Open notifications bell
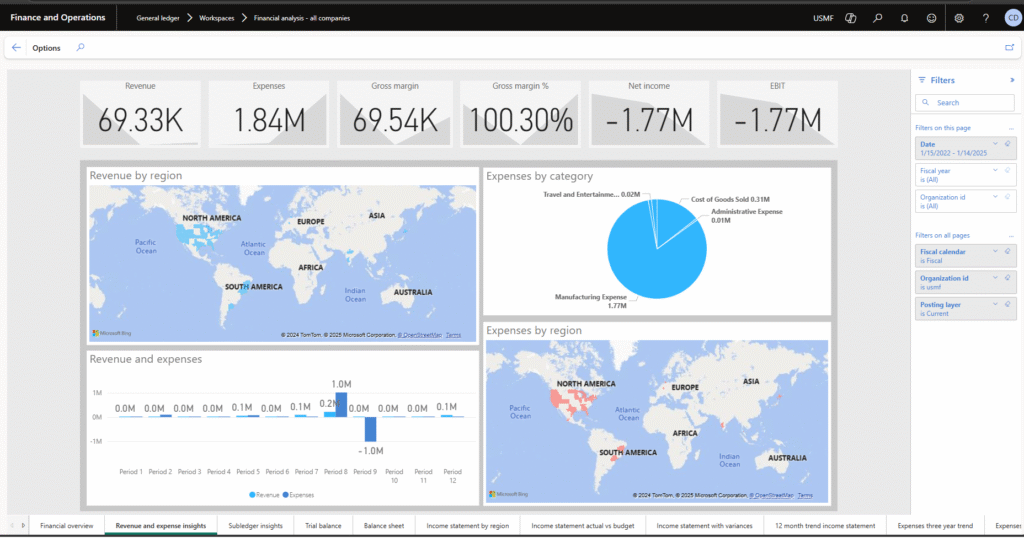The image size is (1024, 538). (x=904, y=18)
